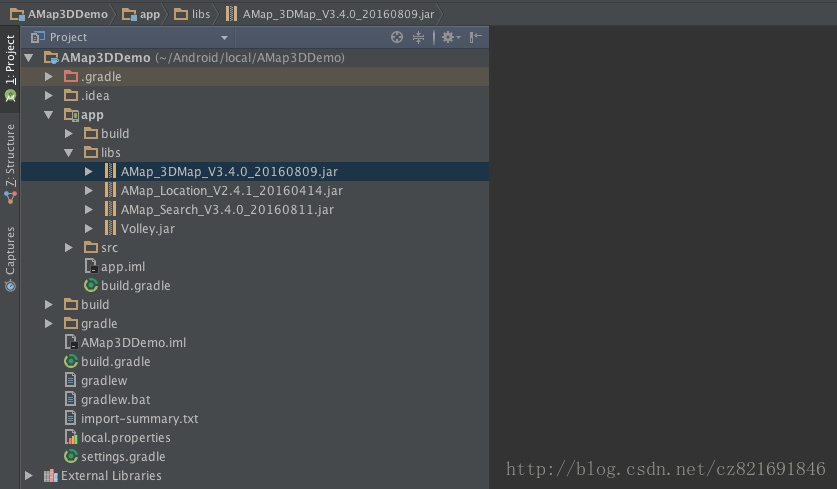Select the AMap3DDemo.iml file name
Viewport: 837px width, 489px height.
pyautogui.click(x=133, y=343)
